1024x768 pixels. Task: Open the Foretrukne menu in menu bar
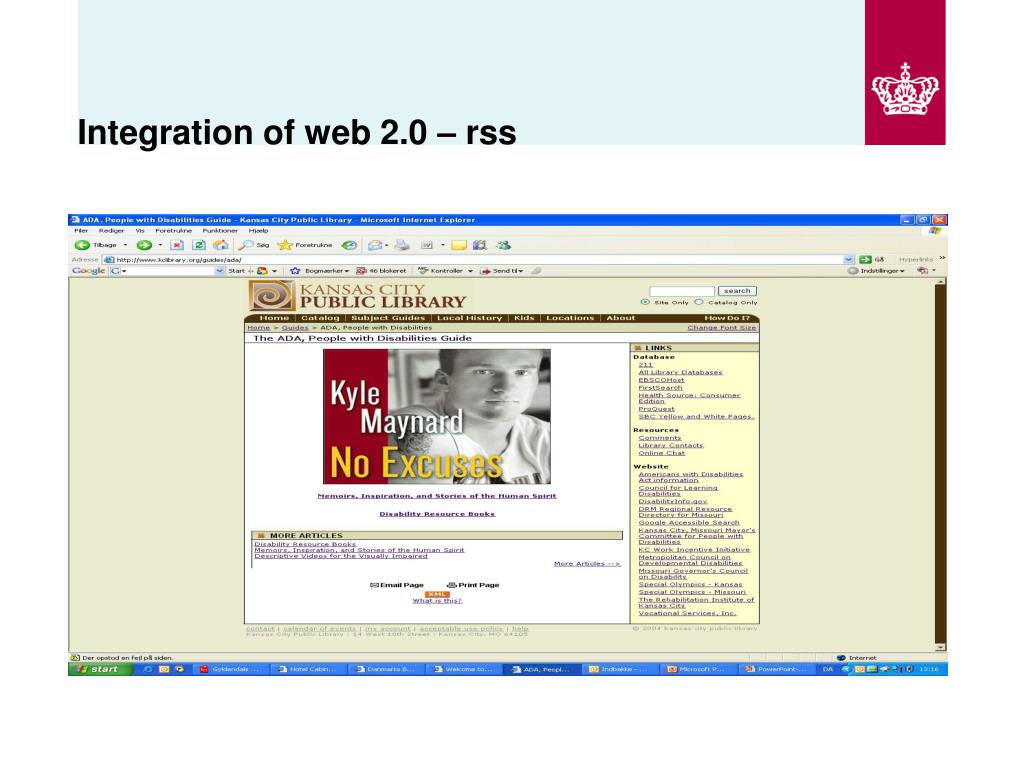(174, 231)
